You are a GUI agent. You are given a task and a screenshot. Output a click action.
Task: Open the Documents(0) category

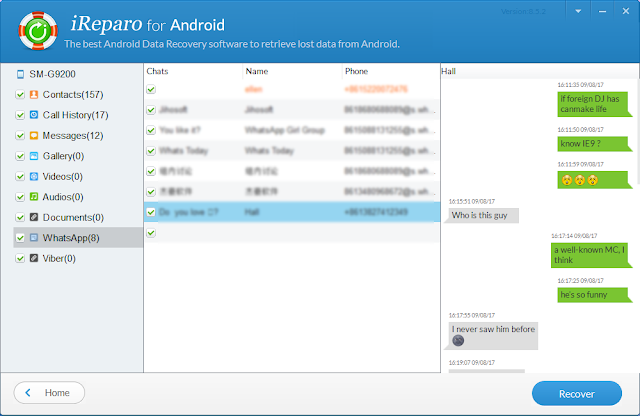click(x=73, y=217)
